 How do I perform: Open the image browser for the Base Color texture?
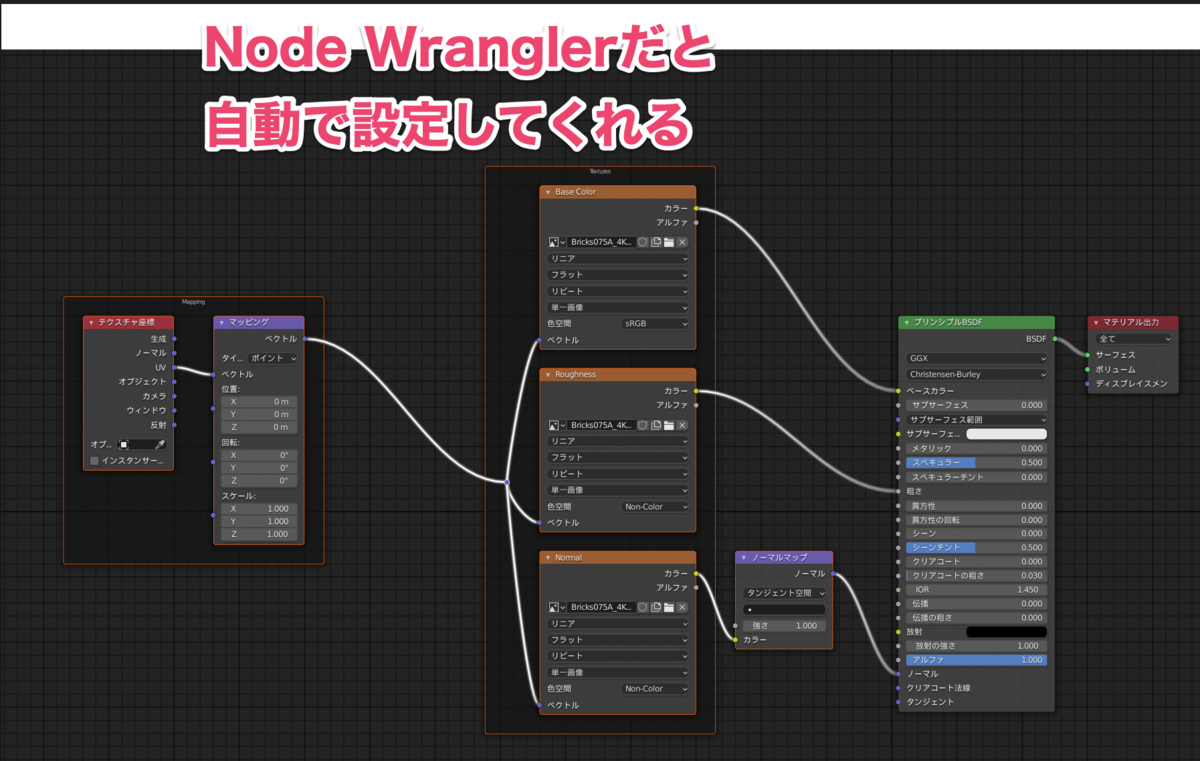554,241
